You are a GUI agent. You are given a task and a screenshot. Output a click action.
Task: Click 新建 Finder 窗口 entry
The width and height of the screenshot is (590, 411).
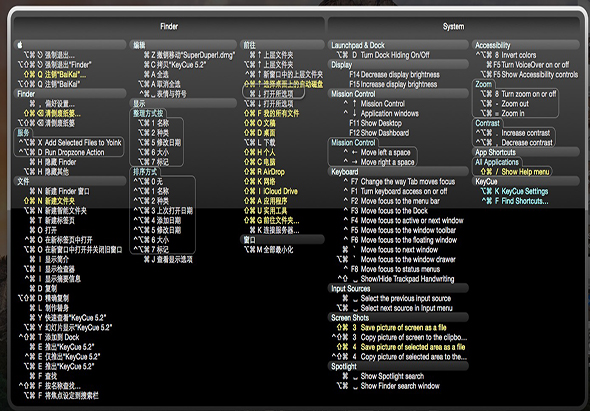click(59, 192)
